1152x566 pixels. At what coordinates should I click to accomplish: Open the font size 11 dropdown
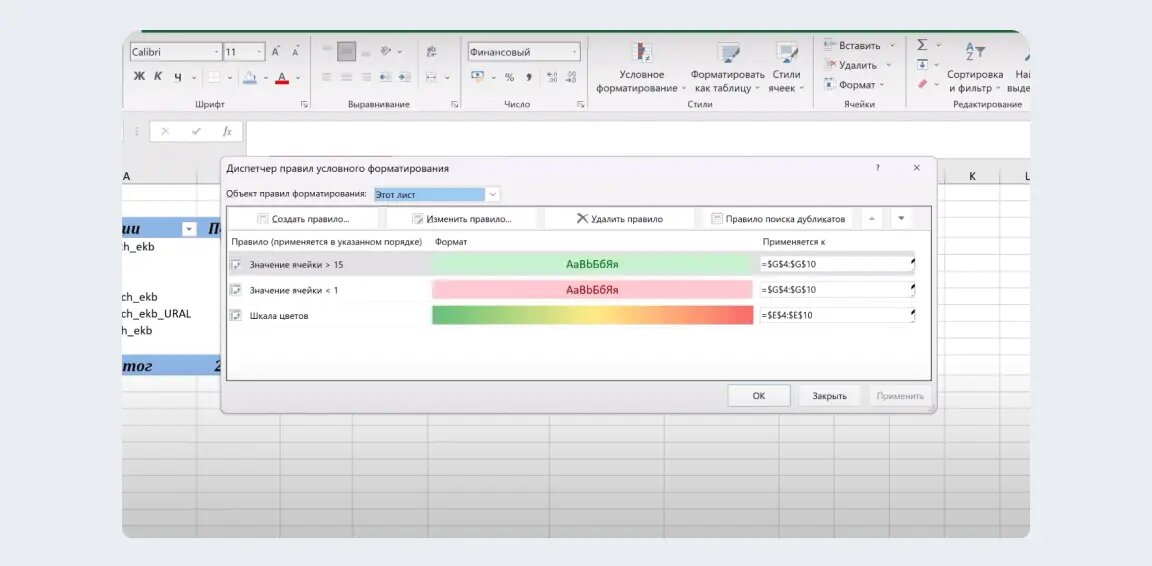click(x=260, y=52)
